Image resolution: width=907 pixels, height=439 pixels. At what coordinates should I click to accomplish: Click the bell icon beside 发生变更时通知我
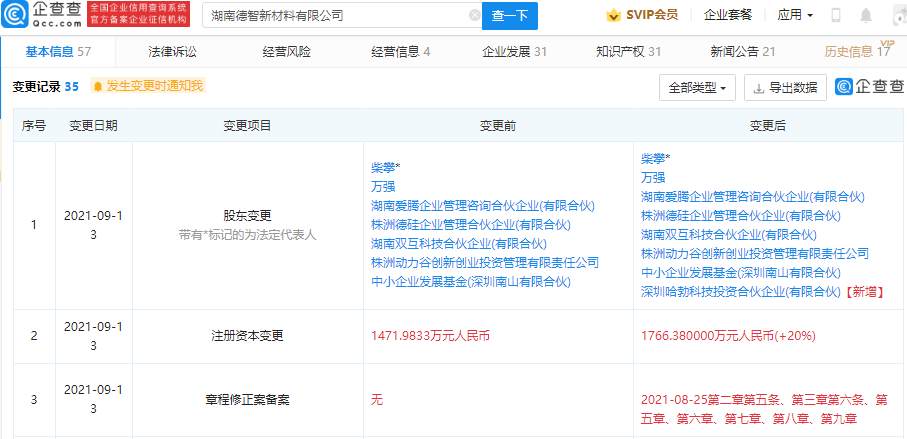click(98, 86)
